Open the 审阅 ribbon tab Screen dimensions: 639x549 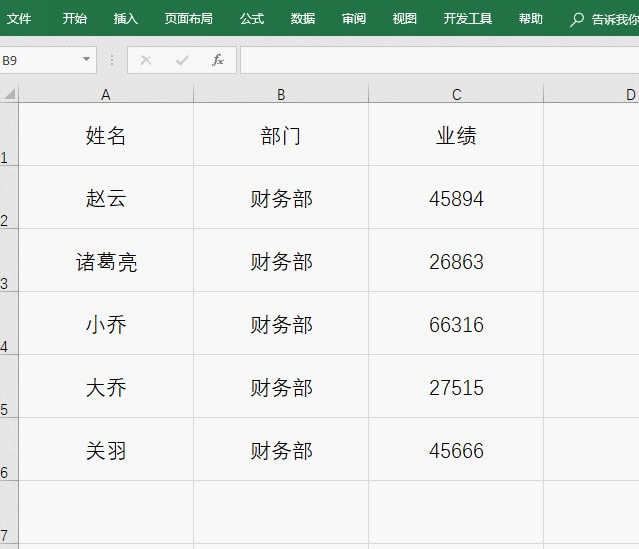[354, 19]
